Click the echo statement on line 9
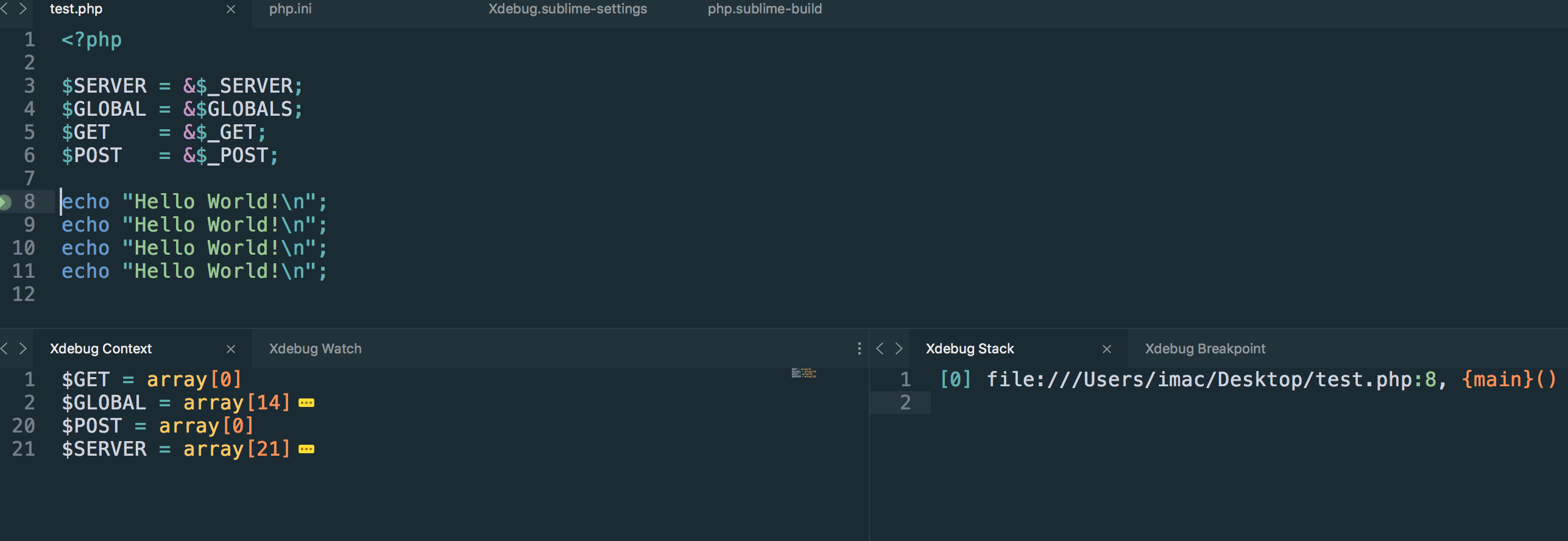 (x=194, y=225)
